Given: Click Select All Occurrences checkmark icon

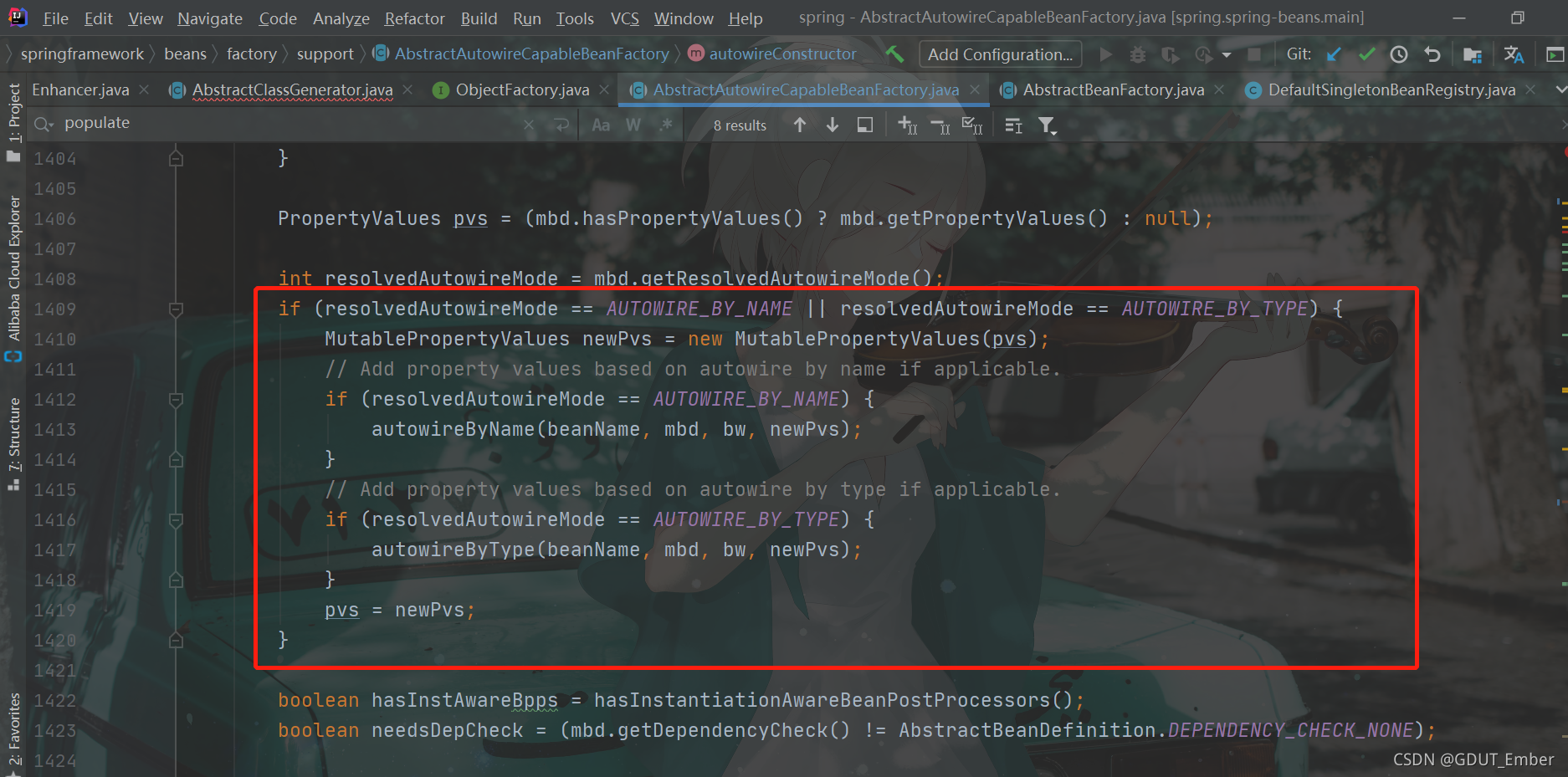Looking at the screenshot, I should [x=972, y=125].
